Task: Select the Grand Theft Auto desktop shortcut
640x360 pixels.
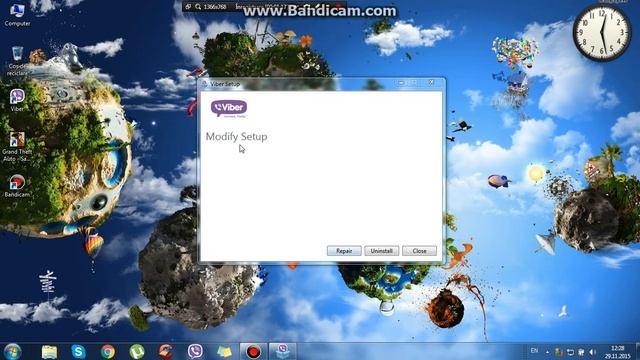Action: (17, 147)
